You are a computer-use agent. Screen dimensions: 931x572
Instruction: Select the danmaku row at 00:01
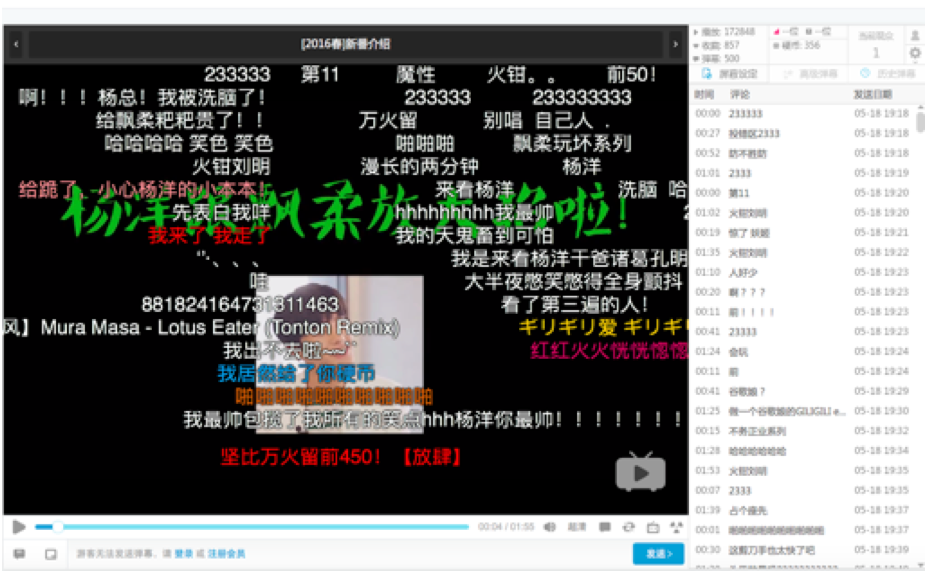803,530
